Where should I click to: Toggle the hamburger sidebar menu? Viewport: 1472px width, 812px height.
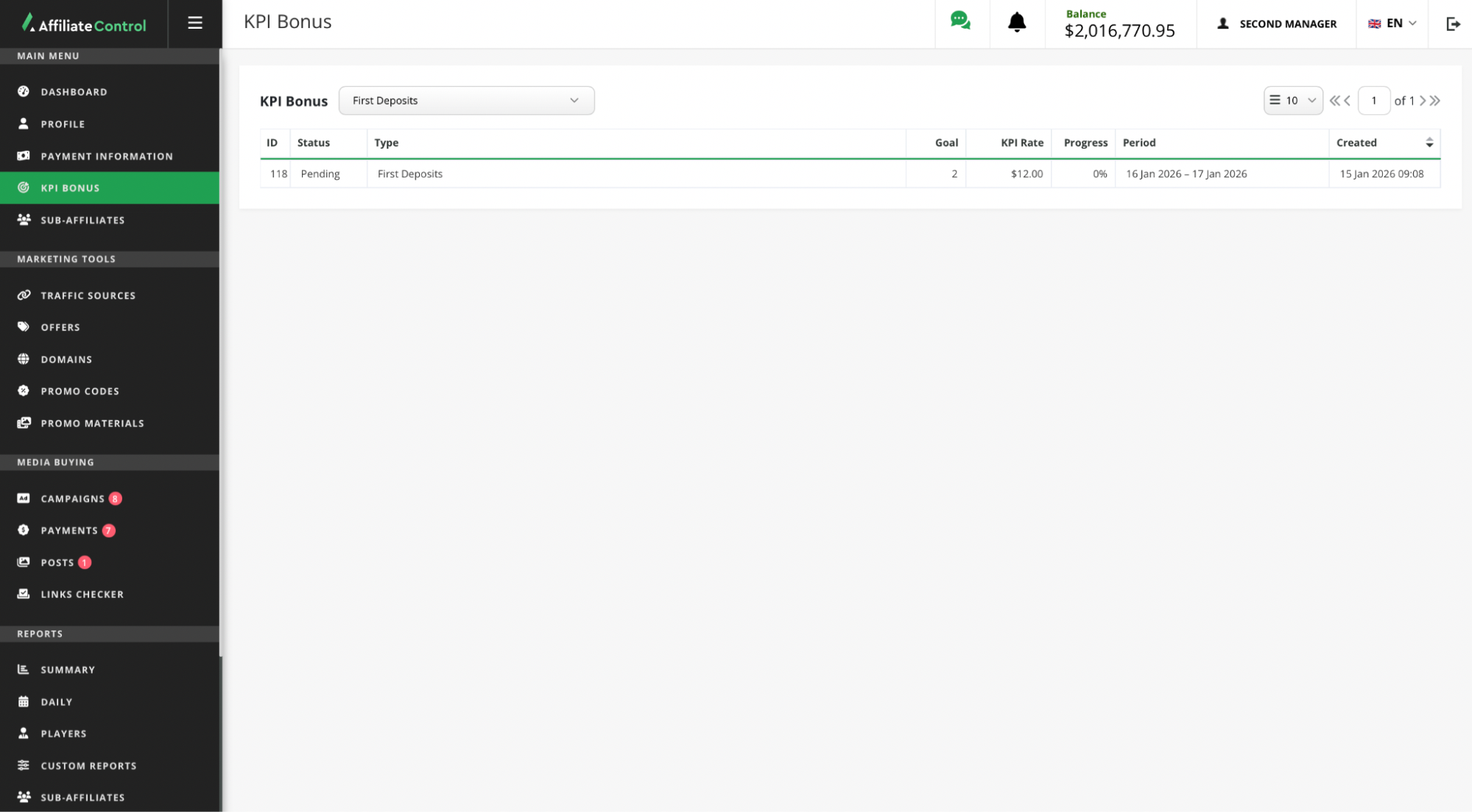click(x=194, y=23)
